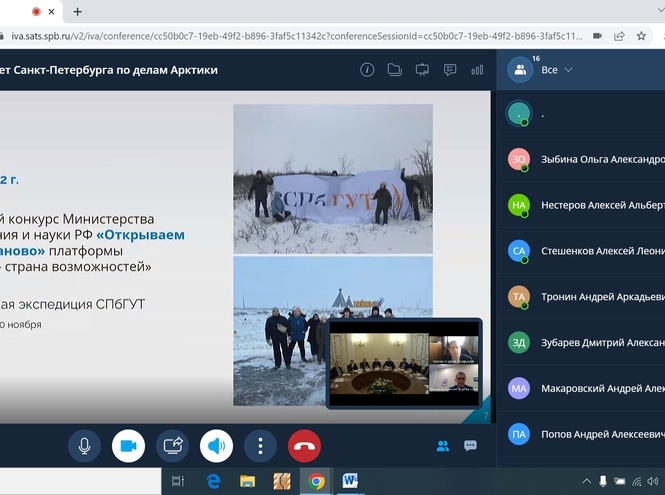Open Task View on the taskbar
The height and width of the screenshot is (495, 665).
coord(178,481)
